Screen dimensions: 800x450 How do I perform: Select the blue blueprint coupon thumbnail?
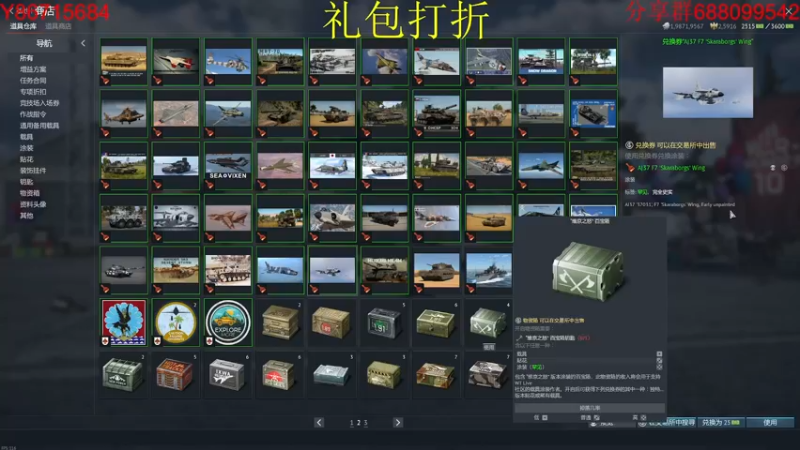593,113
